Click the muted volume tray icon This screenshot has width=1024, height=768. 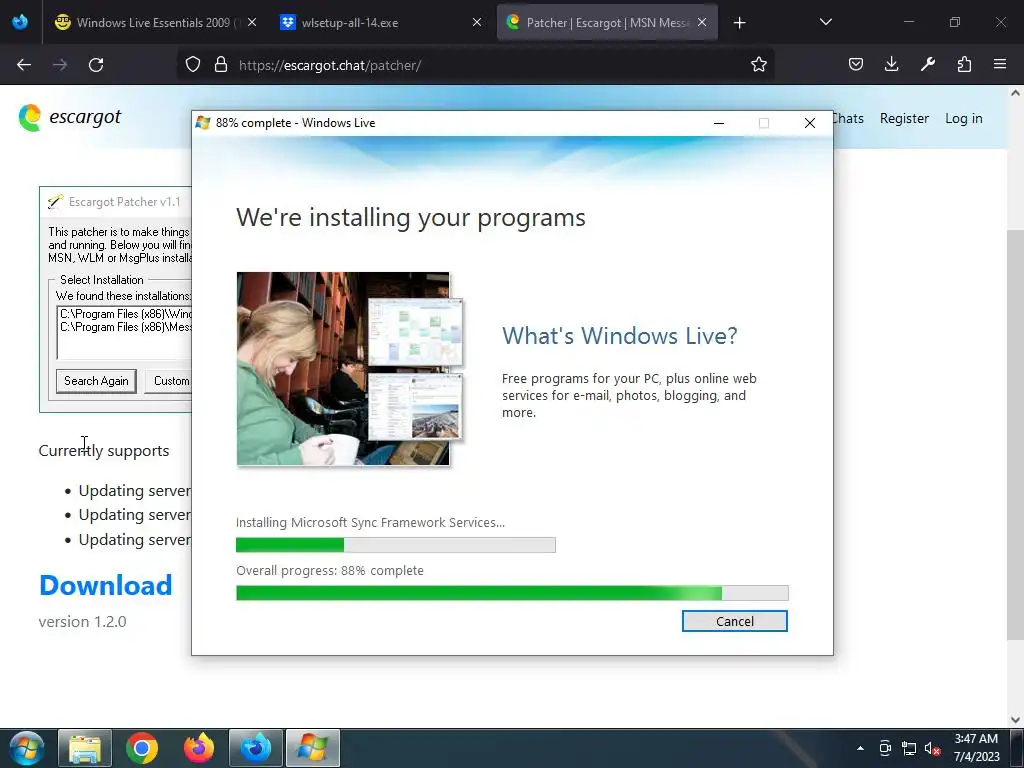click(932, 748)
